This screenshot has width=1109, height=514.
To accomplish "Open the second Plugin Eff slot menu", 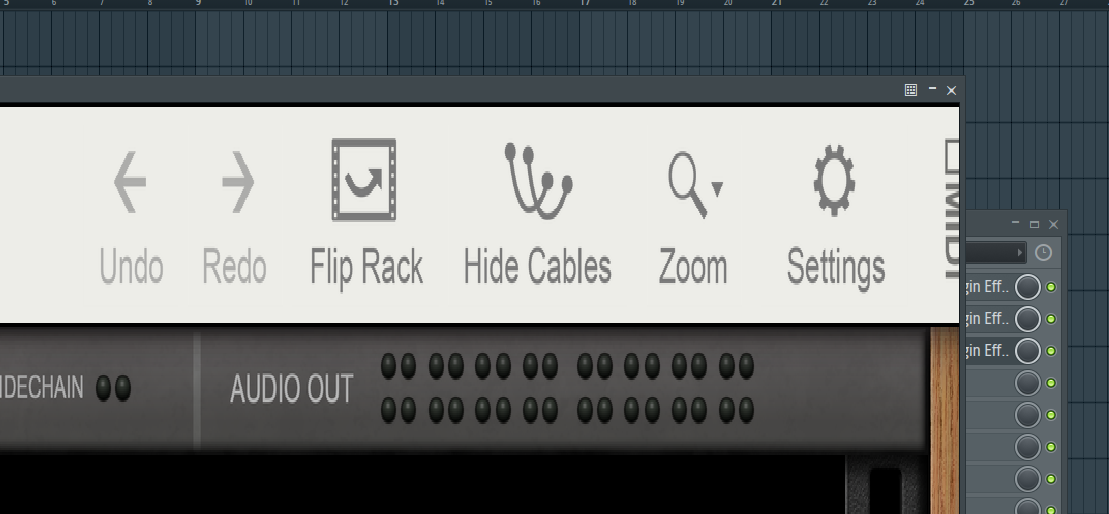I will click(x=987, y=319).
